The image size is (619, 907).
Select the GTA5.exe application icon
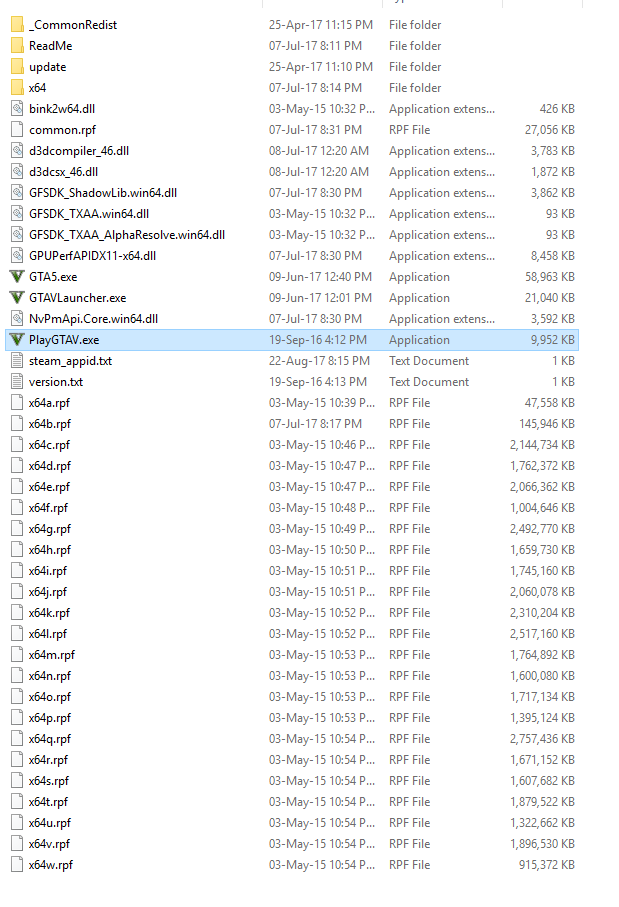[17, 276]
